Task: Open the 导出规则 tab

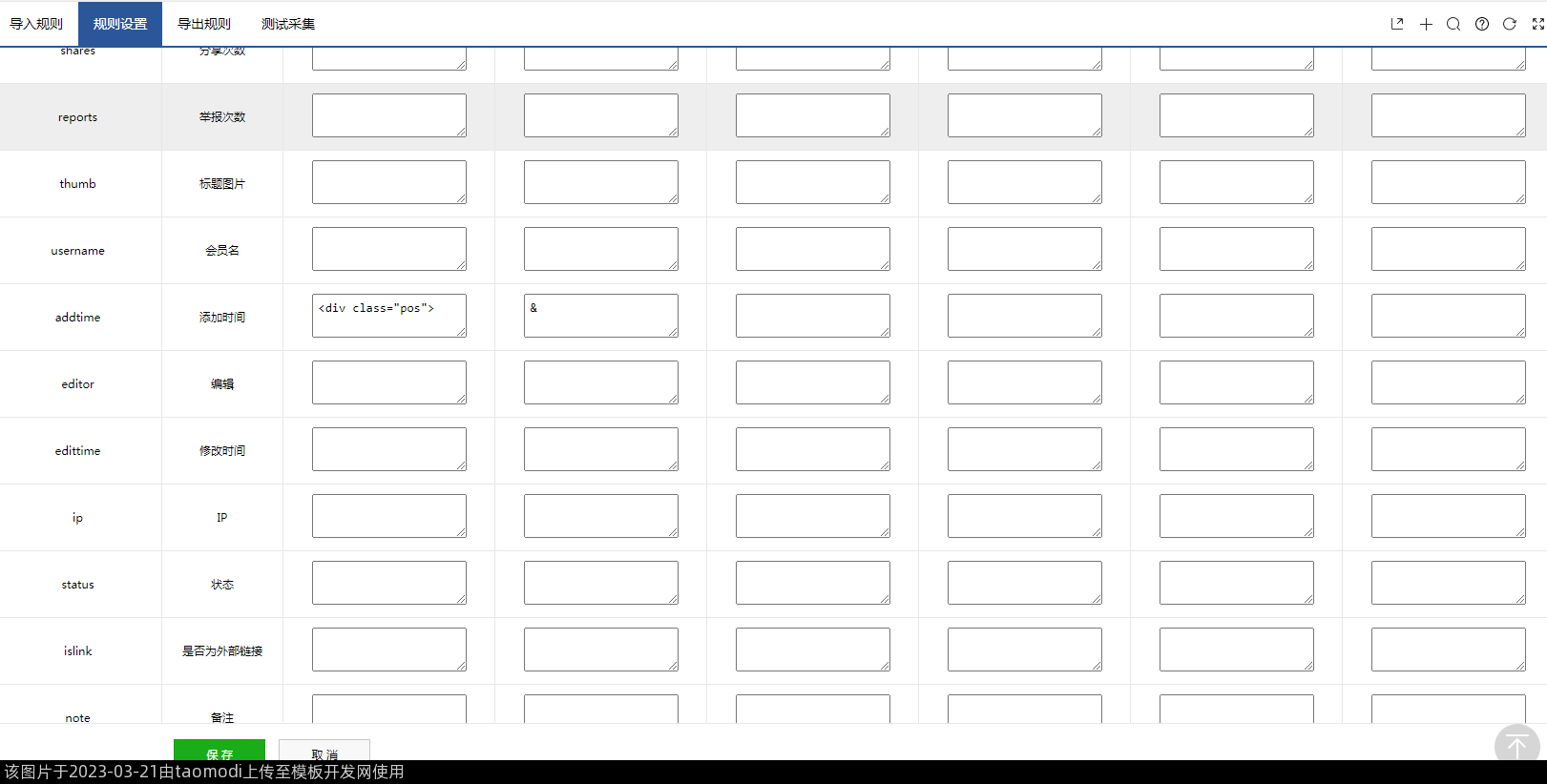Action: [x=204, y=24]
